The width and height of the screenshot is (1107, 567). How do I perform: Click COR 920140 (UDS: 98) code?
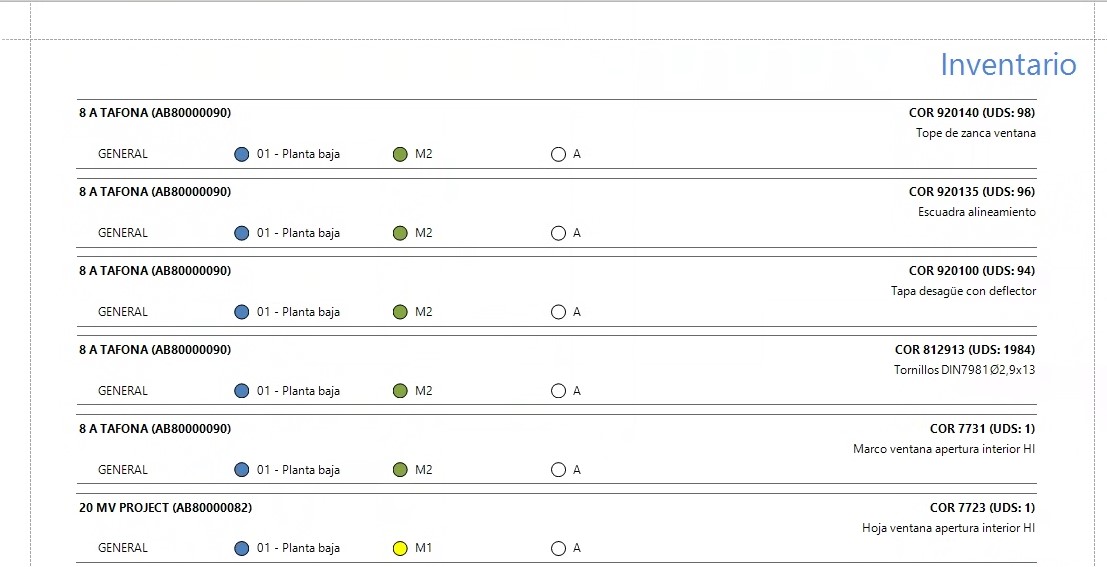tap(971, 113)
